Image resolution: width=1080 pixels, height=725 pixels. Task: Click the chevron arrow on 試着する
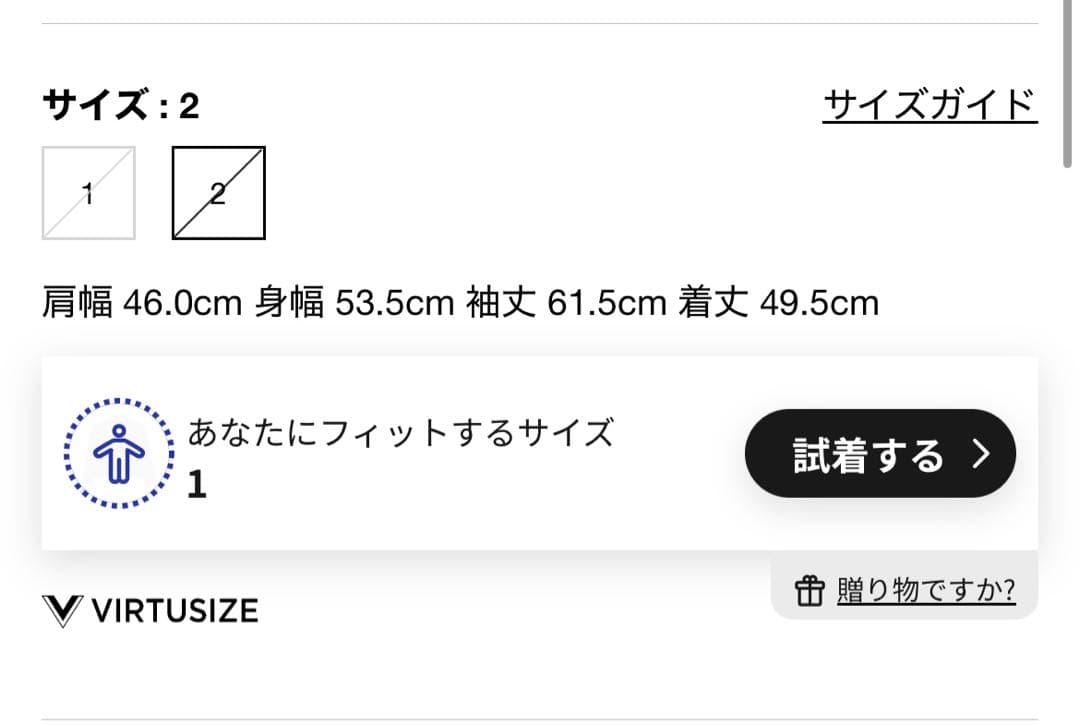981,454
